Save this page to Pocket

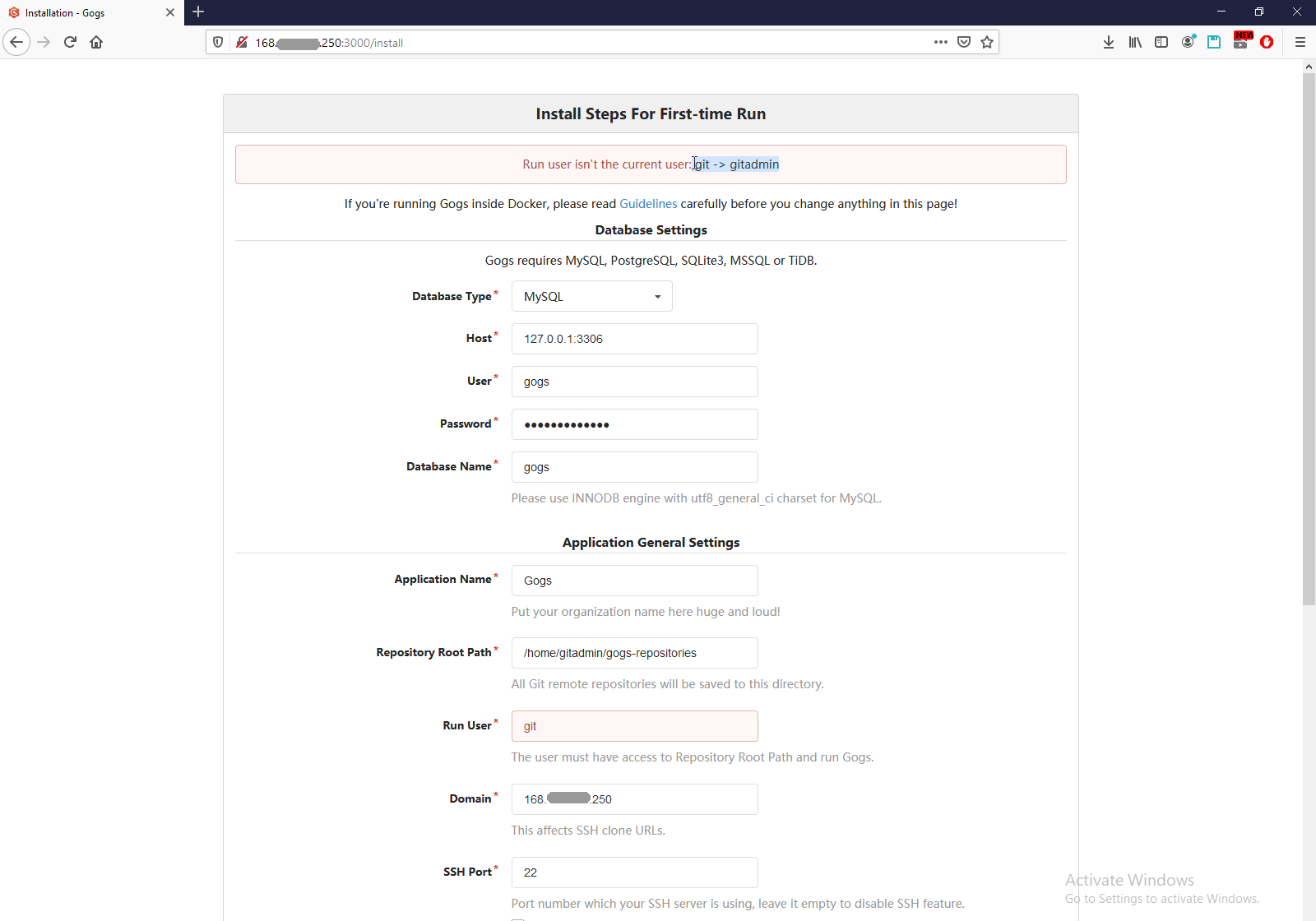pos(964,42)
